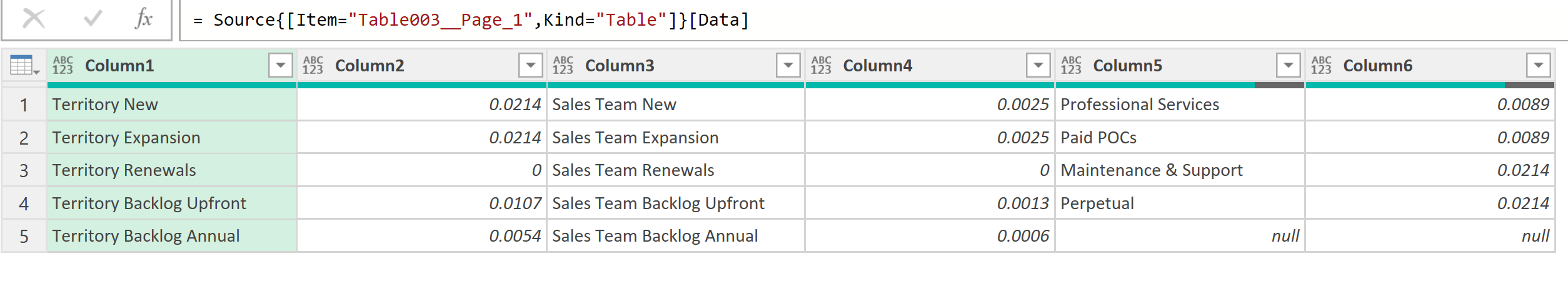Select the 0.0054 value cell
The image size is (1568, 298).
pos(422,236)
